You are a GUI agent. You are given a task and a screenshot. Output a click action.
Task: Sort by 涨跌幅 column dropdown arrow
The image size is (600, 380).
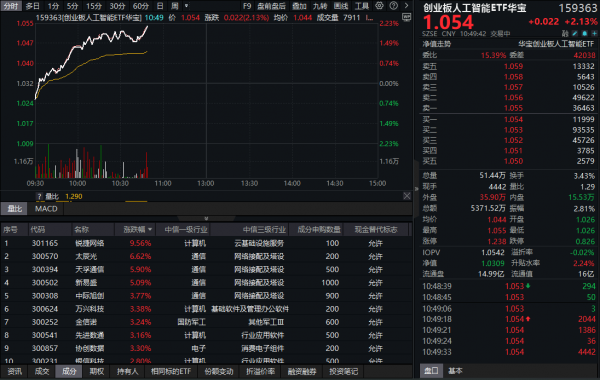(x=150, y=230)
